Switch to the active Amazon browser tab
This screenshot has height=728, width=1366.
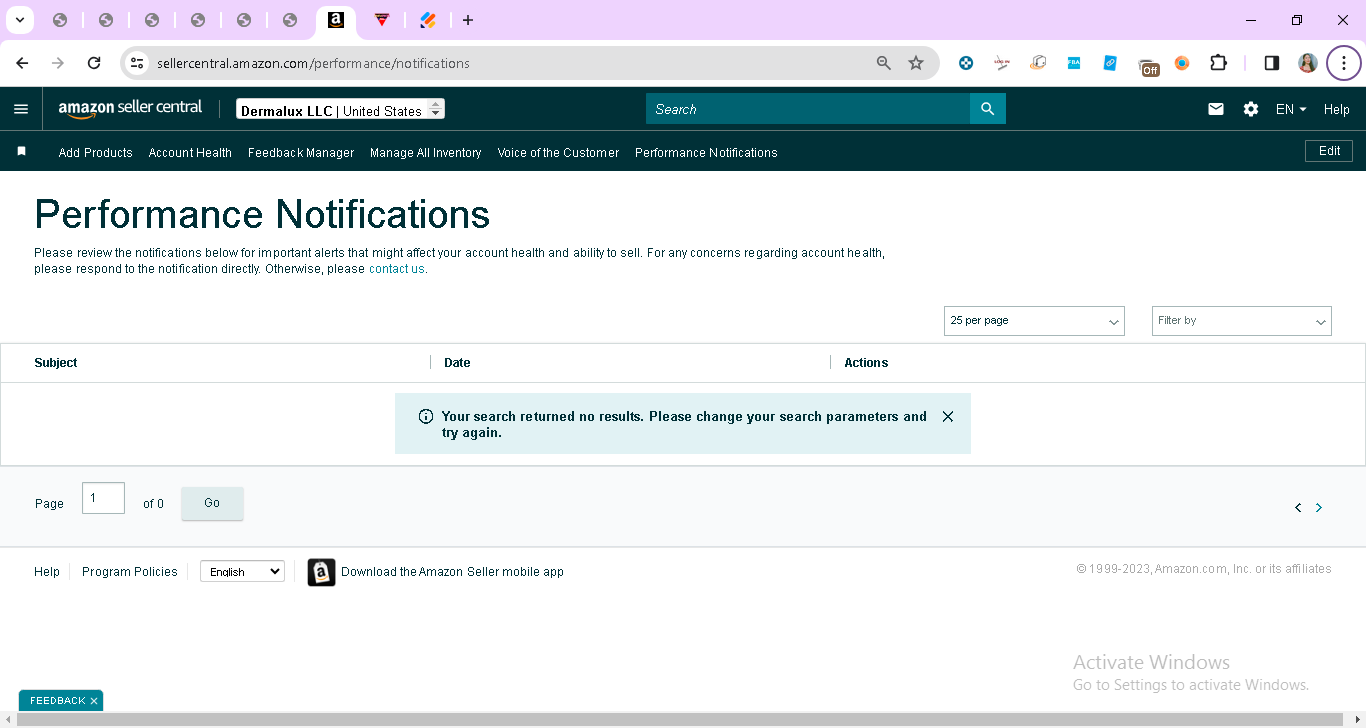point(336,20)
